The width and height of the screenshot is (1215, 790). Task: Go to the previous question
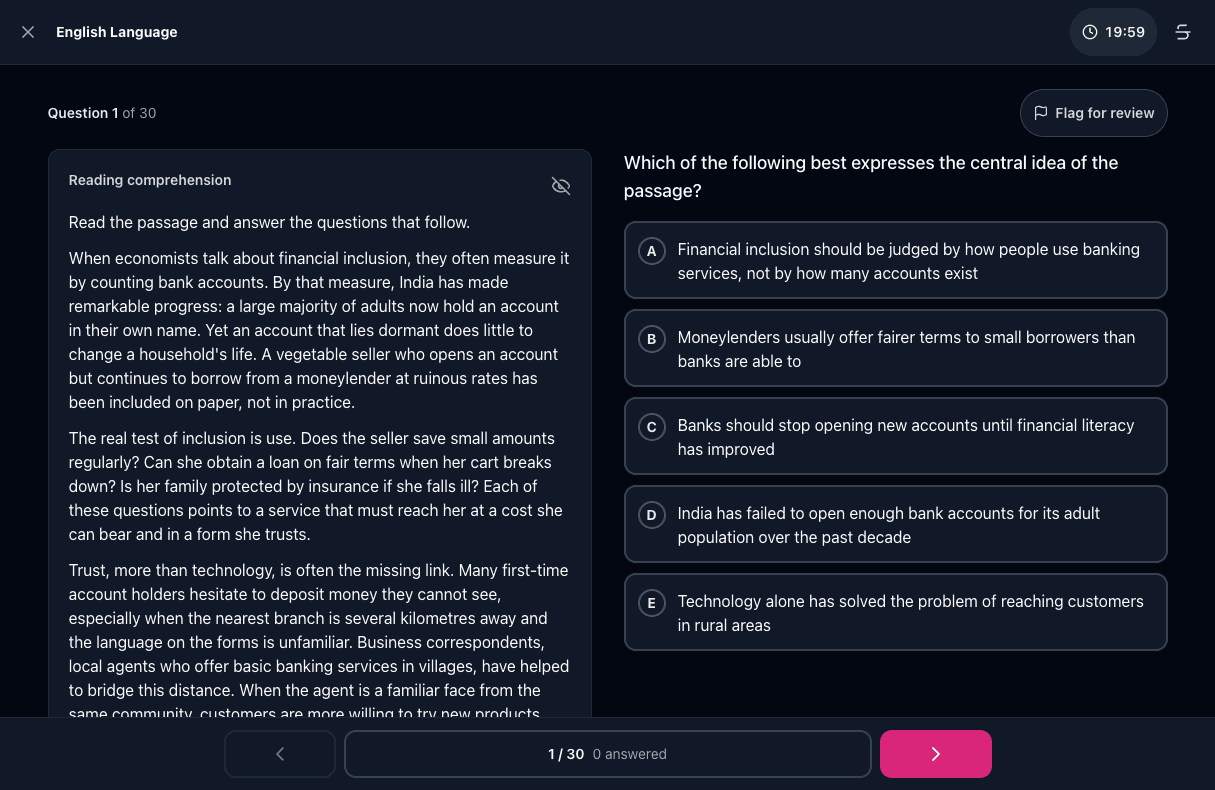[x=280, y=754]
